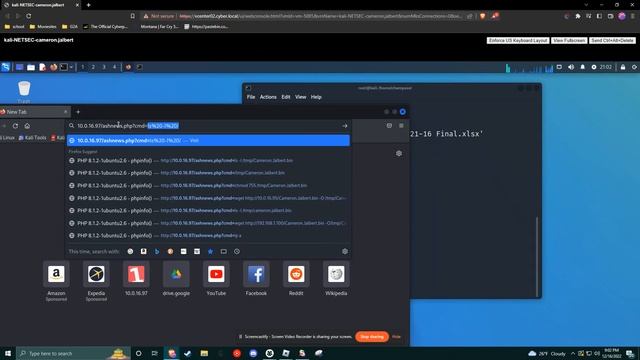Open notifications bell in Kali panel

pyautogui.click(x=582, y=67)
